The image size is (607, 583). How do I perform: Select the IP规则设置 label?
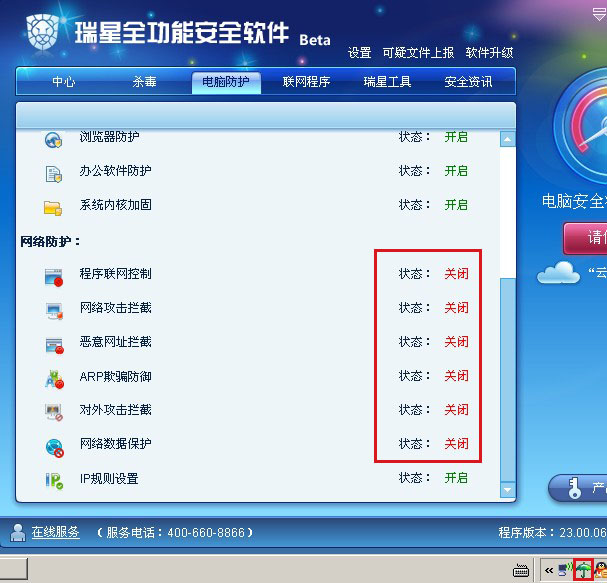(x=109, y=479)
